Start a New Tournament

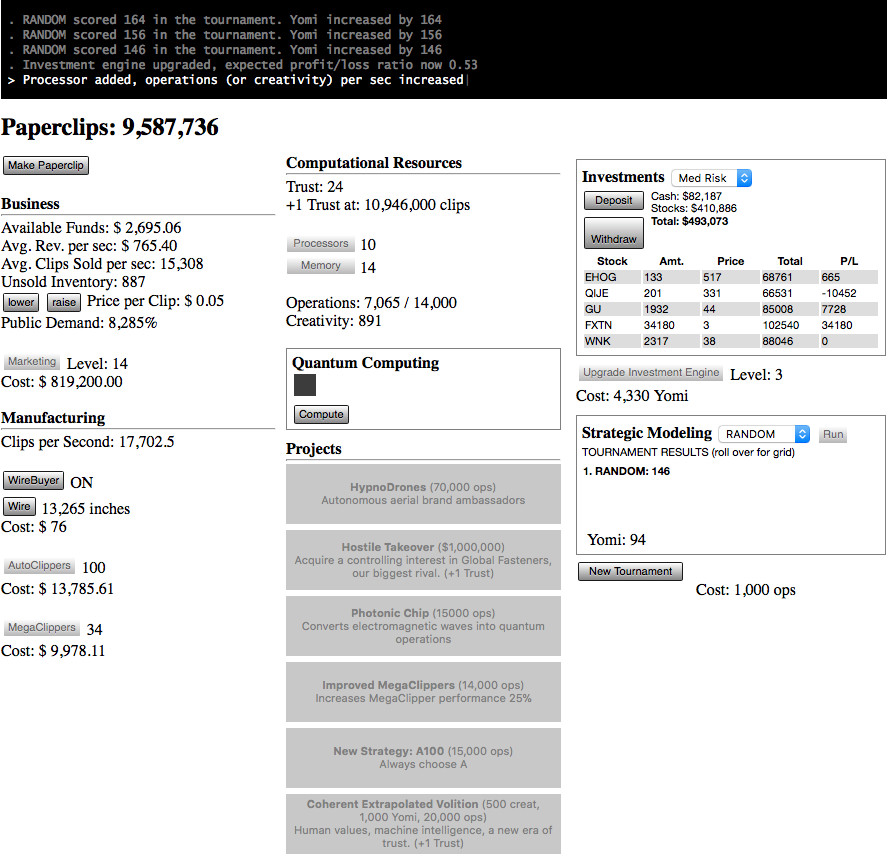click(630, 571)
